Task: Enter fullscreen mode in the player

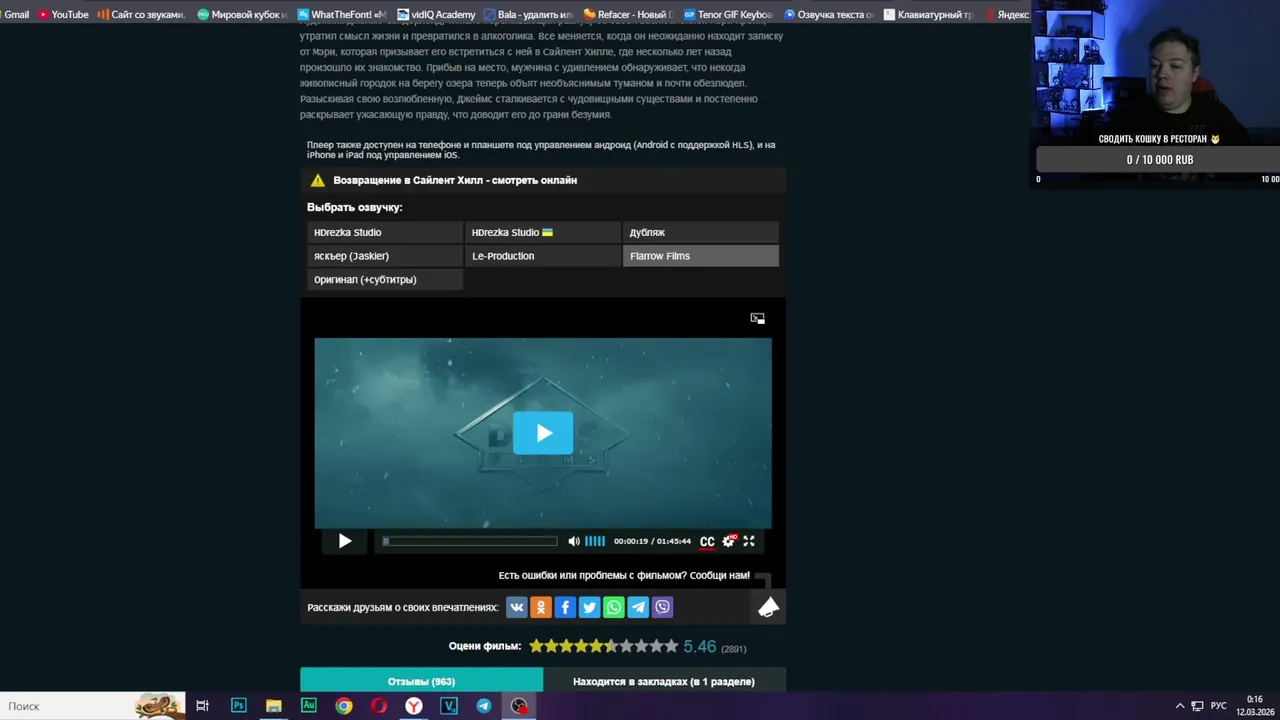Action: pos(749,541)
